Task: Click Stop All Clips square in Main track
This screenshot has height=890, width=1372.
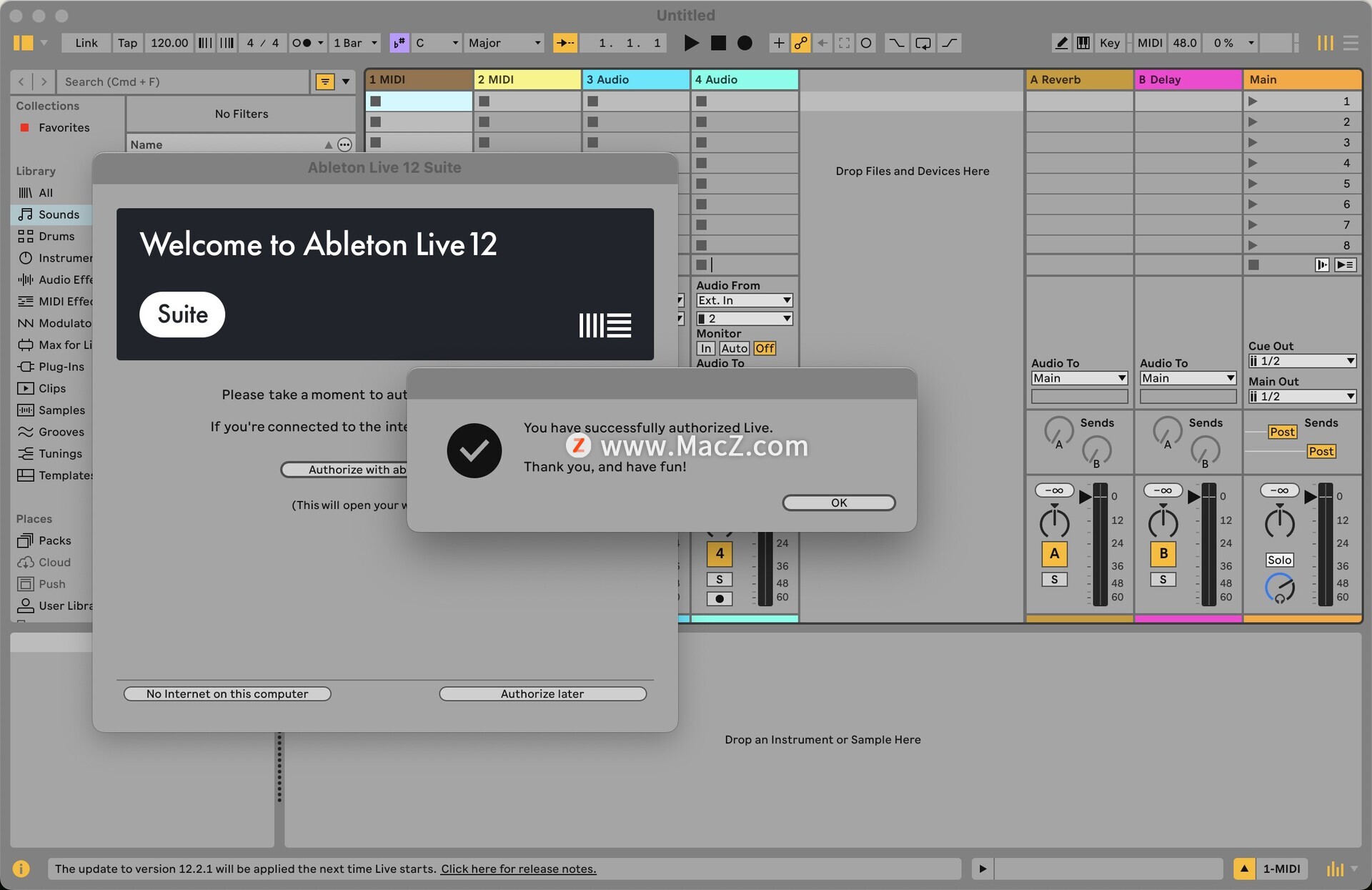Action: pyautogui.click(x=1253, y=264)
